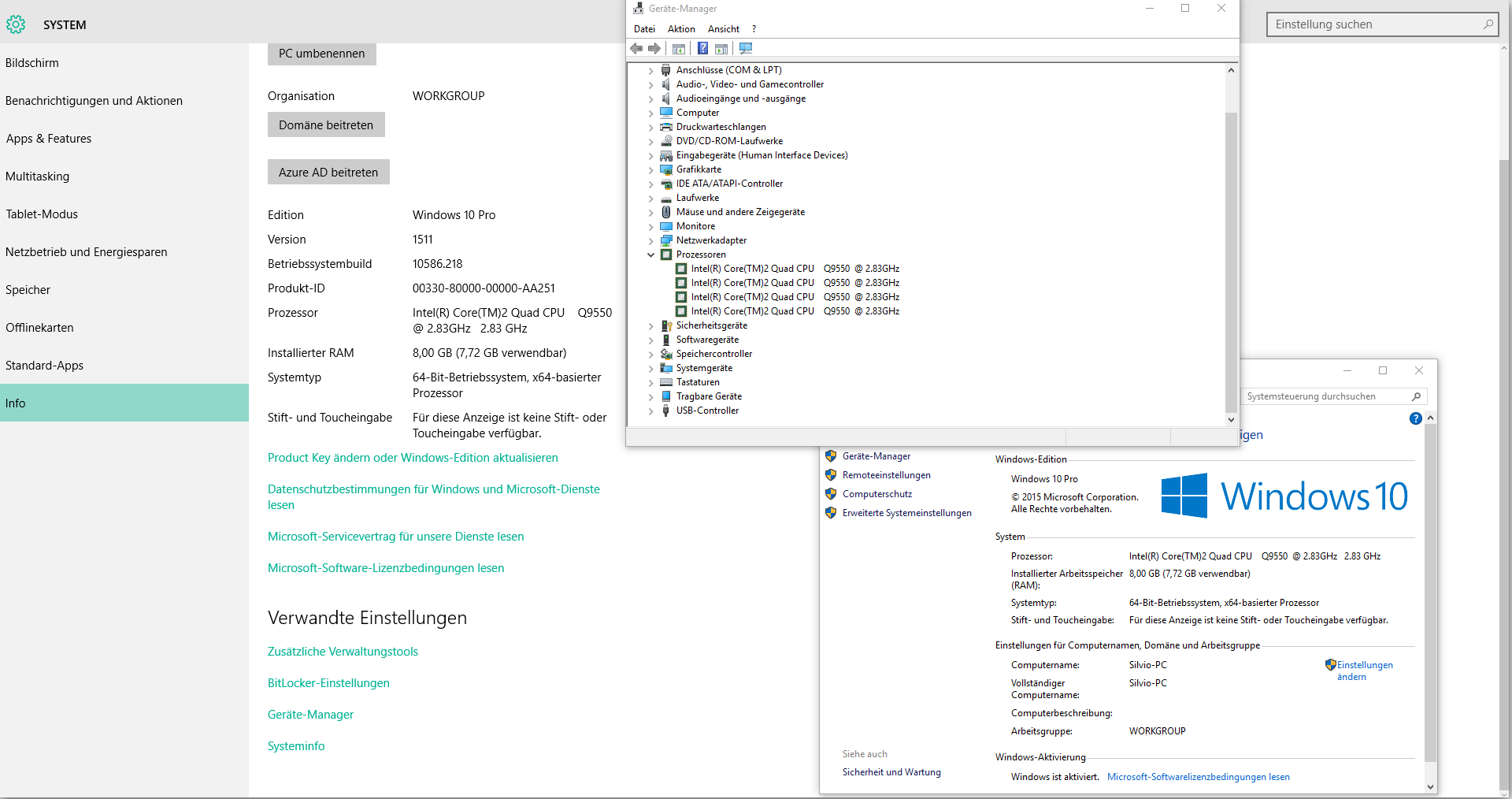Click the forward arrow in Geräte-Manager toolbar
The image size is (1512, 799).
pos(654,49)
